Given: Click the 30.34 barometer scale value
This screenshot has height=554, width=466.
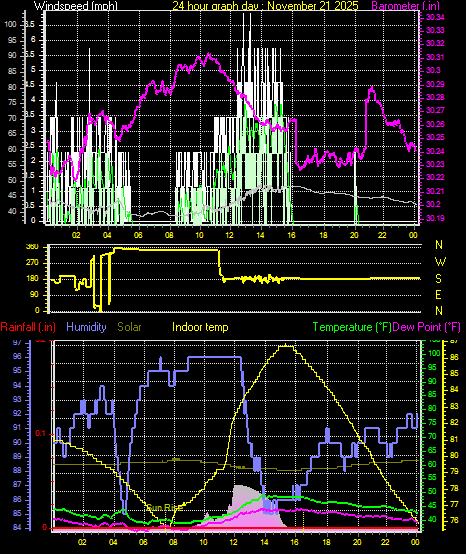Looking at the screenshot, I should pos(435,17).
